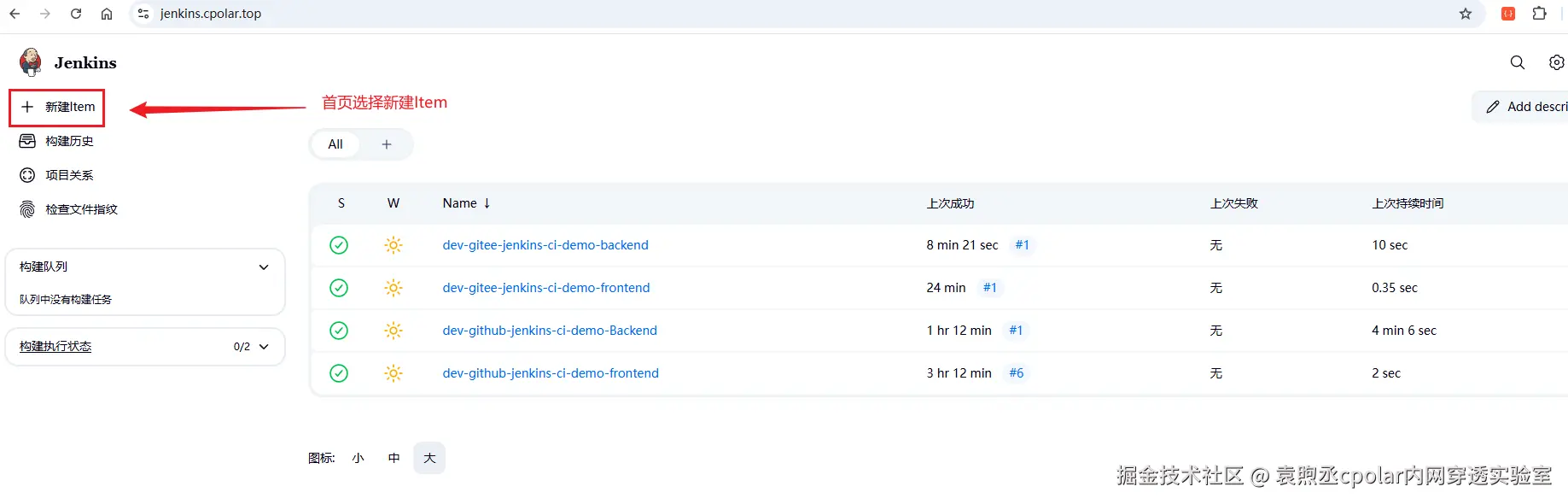Image resolution: width=1568 pixels, height=504 pixels.
Task: Click the Jenkins butler logo
Action: click(x=31, y=62)
